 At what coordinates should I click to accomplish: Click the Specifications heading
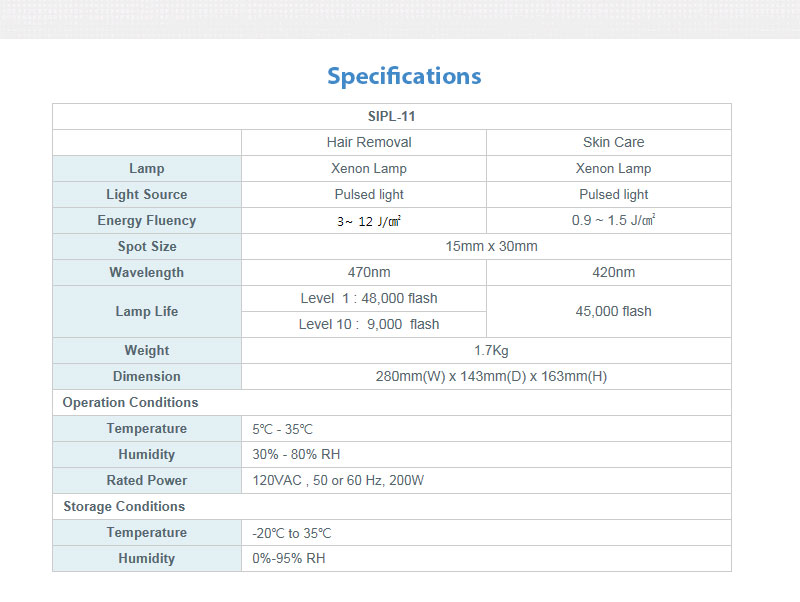(404, 76)
